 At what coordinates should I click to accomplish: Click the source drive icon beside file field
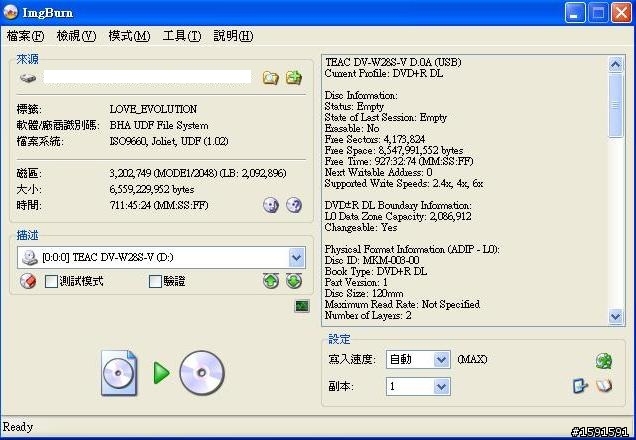tap(28, 77)
